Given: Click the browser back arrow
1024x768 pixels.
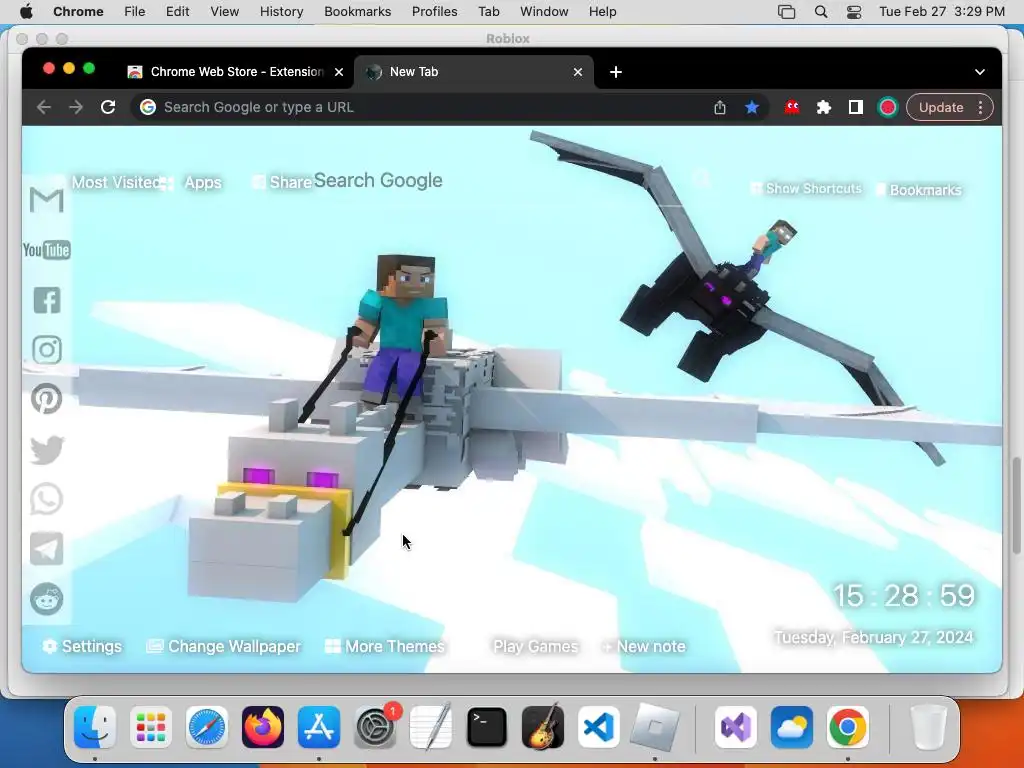Looking at the screenshot, I should pos(44,107).
